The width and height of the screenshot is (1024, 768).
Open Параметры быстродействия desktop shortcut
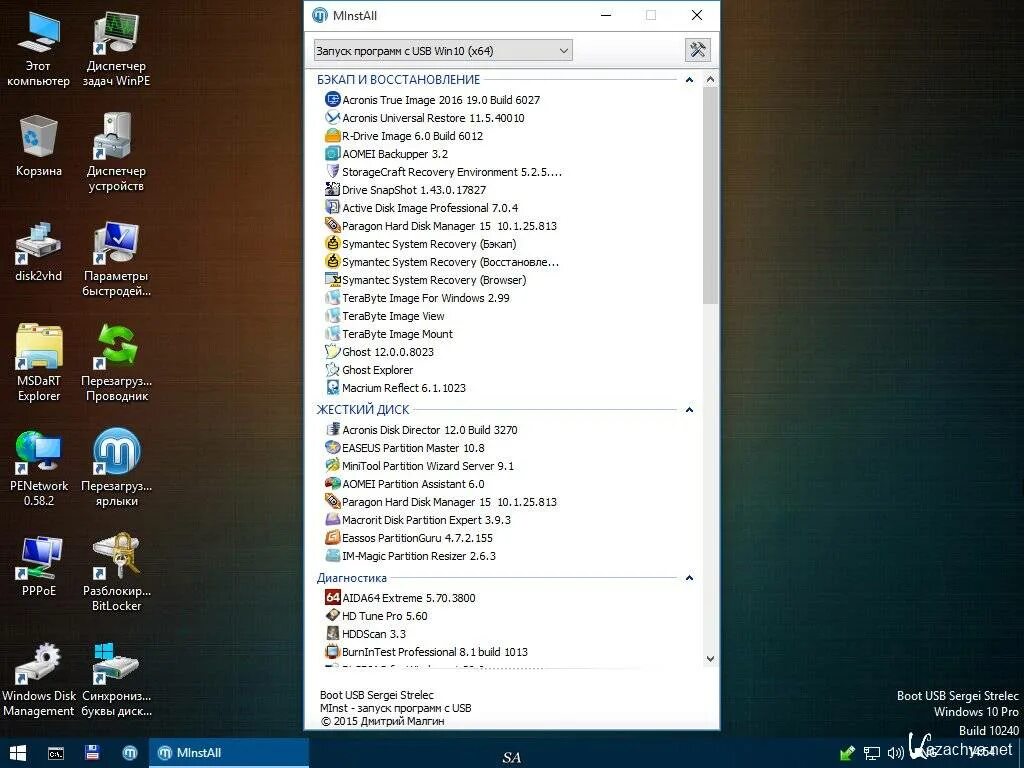coord(116,259)
